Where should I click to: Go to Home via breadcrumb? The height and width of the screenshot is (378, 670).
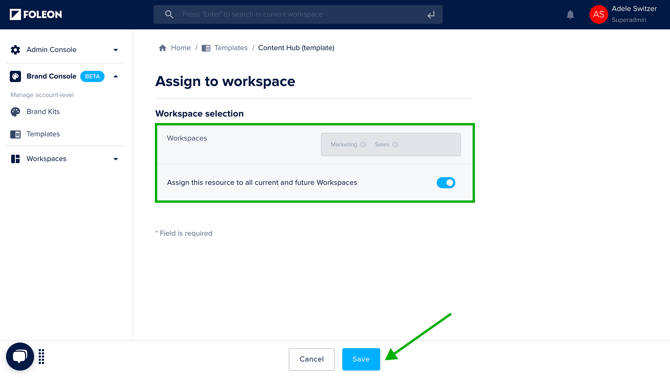(x=181, y=48)
